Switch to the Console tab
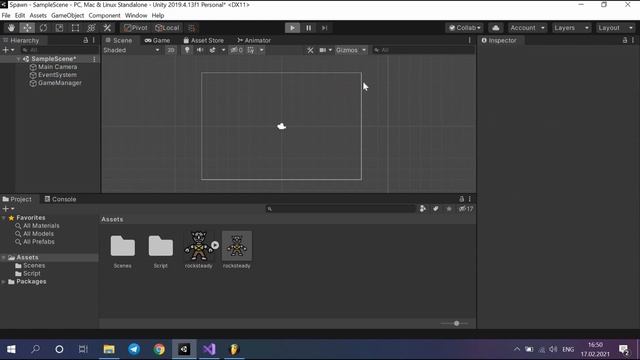 60,199
